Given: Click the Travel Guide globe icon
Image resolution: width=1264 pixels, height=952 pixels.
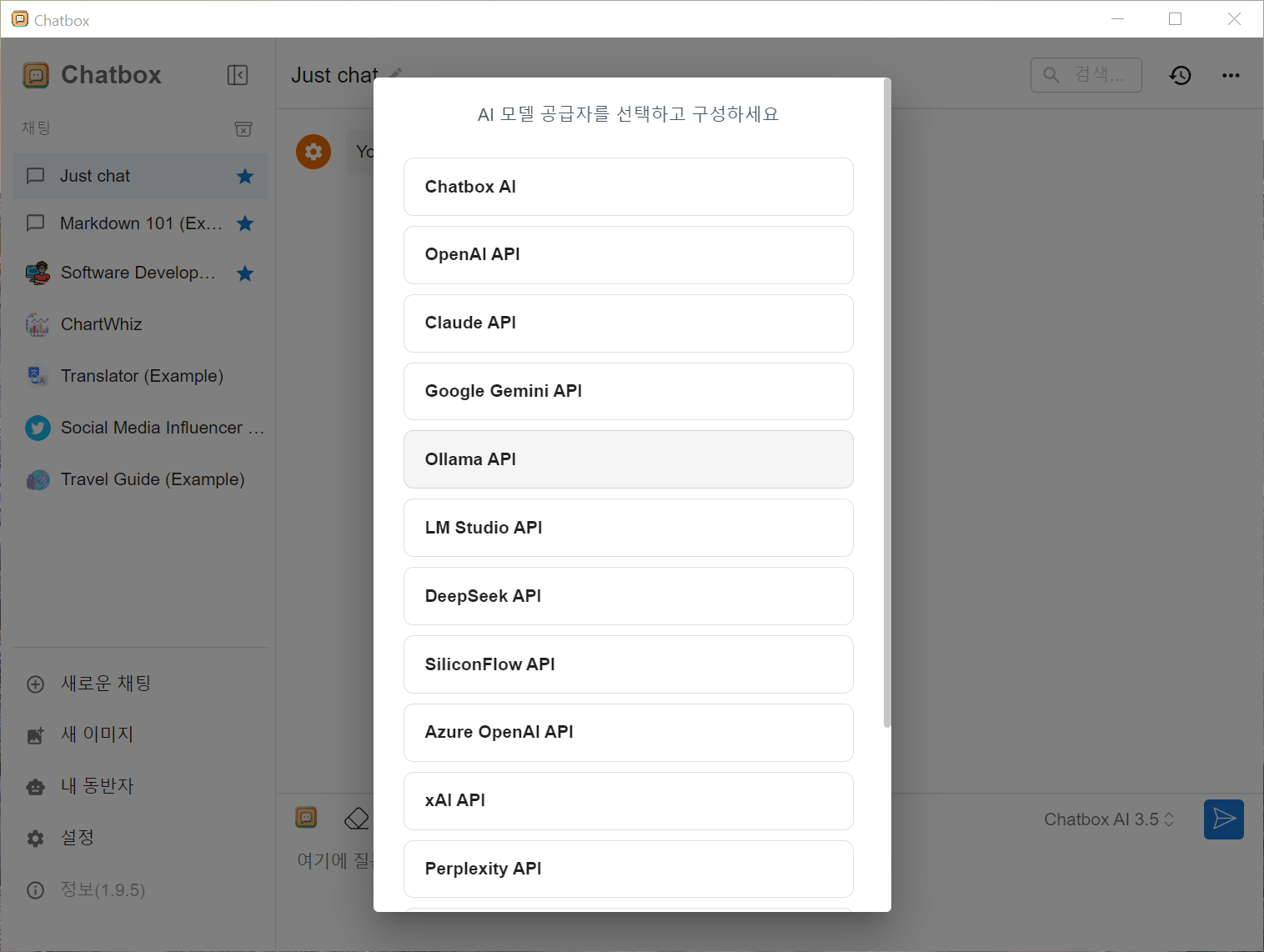Looking at the screenshot, I should [x=38, y=479].
